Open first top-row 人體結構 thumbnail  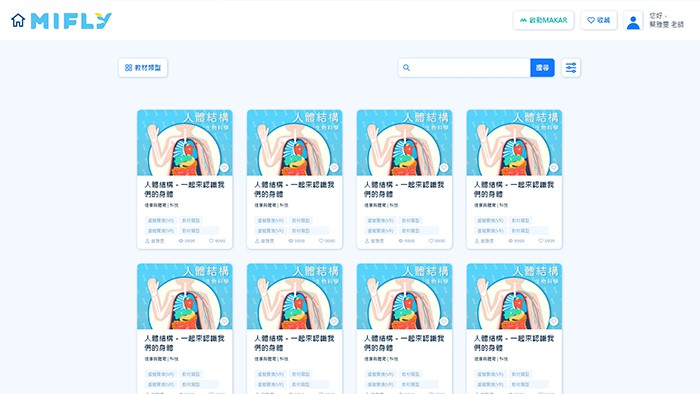(x=185, y=143)
